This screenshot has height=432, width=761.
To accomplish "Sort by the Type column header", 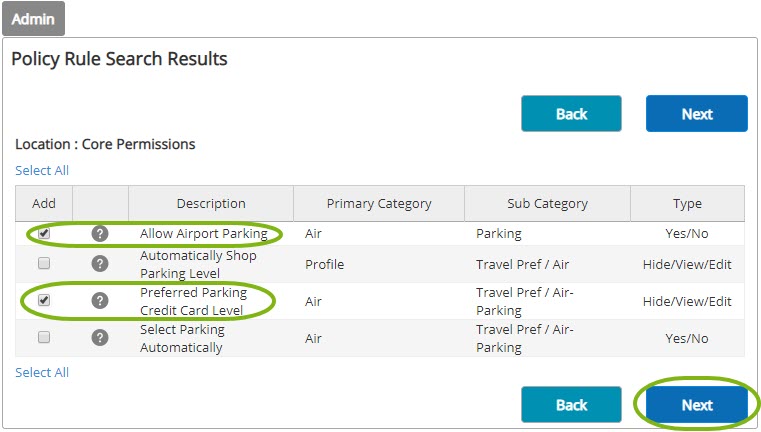I will pos(687,203).
